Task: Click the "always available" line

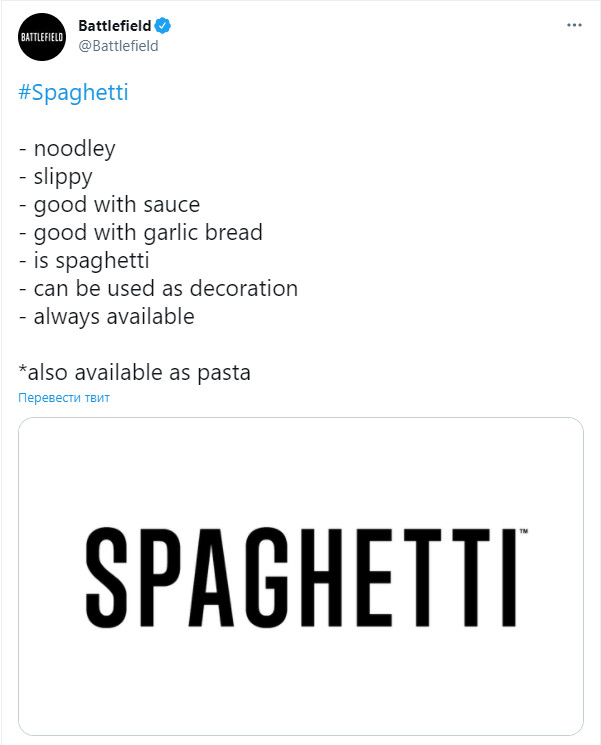Action: point(106,317)
